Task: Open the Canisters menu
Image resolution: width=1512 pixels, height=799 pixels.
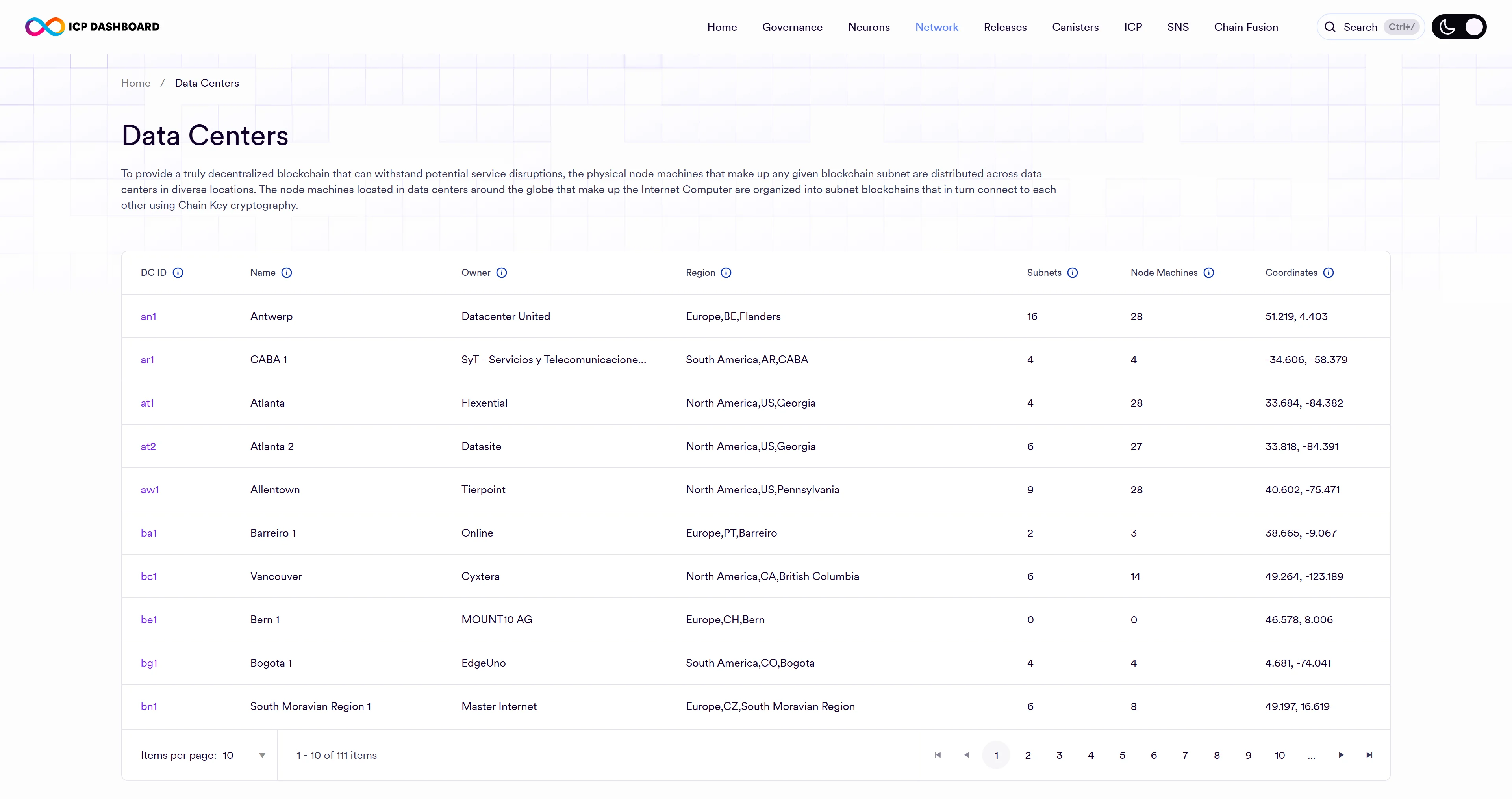Action: 1075,27
